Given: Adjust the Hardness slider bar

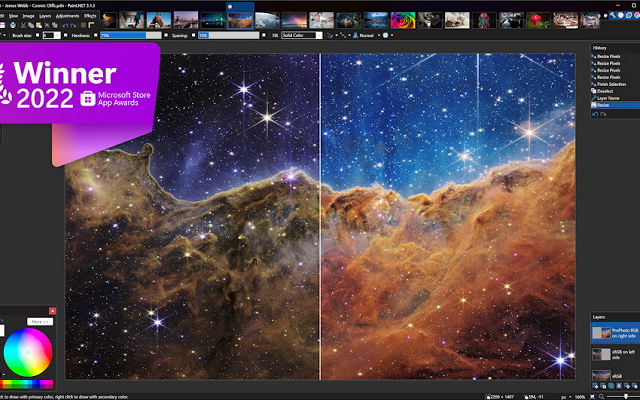Looking at the screenshot, I should coord(131,35).
